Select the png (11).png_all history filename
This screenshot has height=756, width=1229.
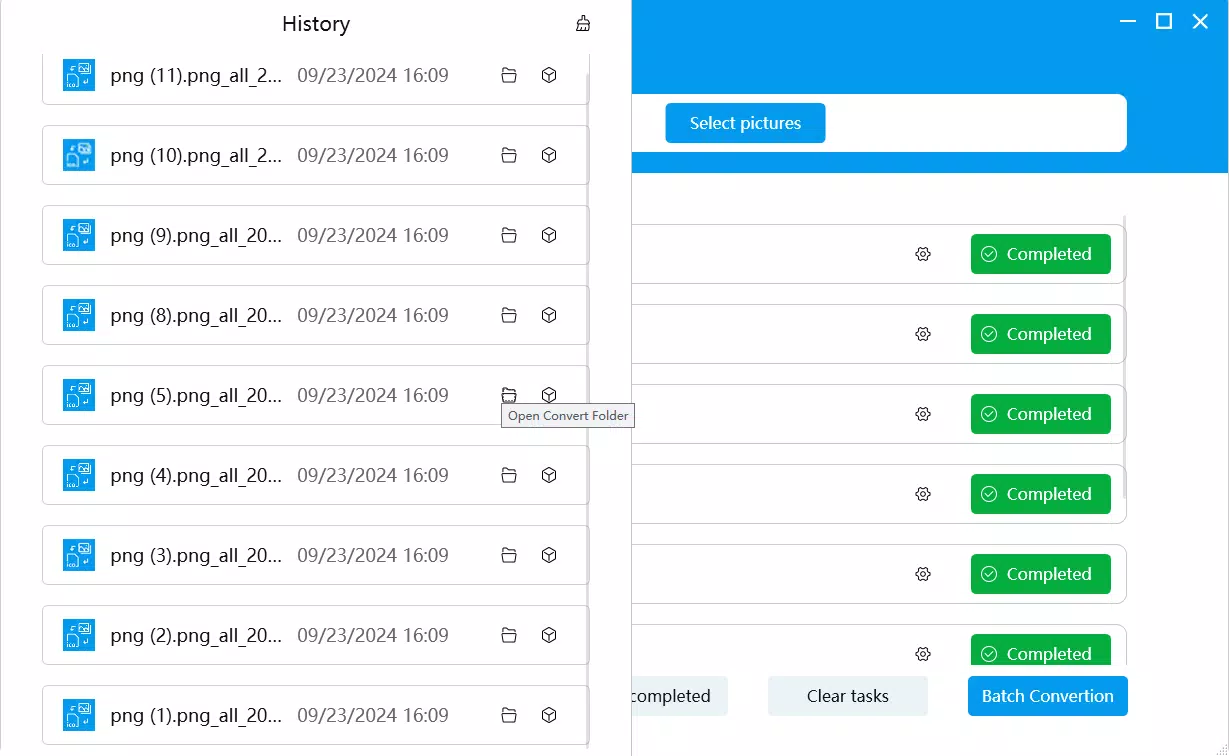coord(196,75)
